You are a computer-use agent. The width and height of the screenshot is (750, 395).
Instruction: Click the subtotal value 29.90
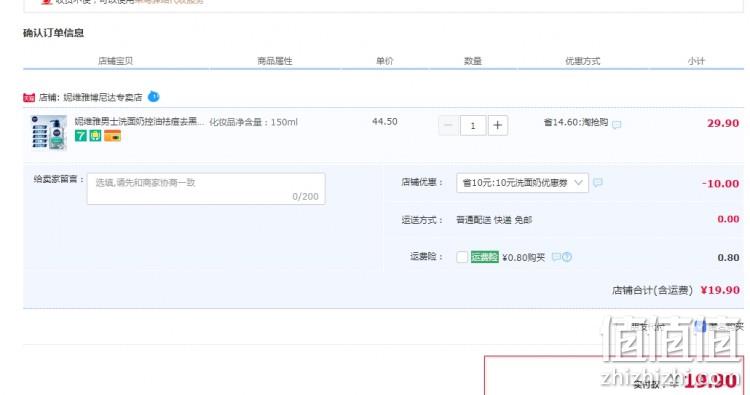click(723, 123)
